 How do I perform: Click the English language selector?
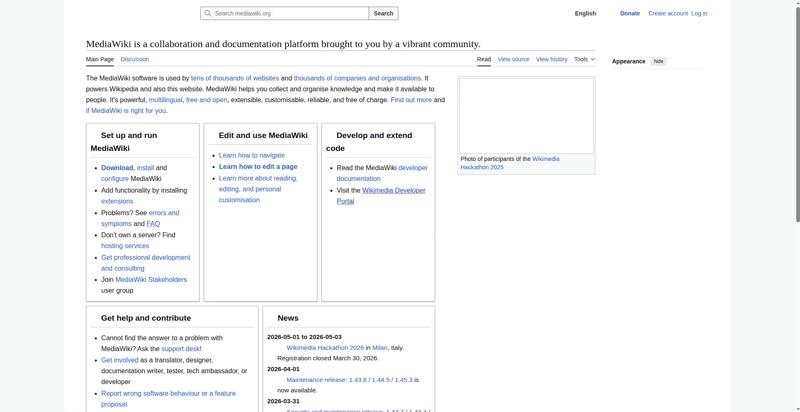[585, 14]
